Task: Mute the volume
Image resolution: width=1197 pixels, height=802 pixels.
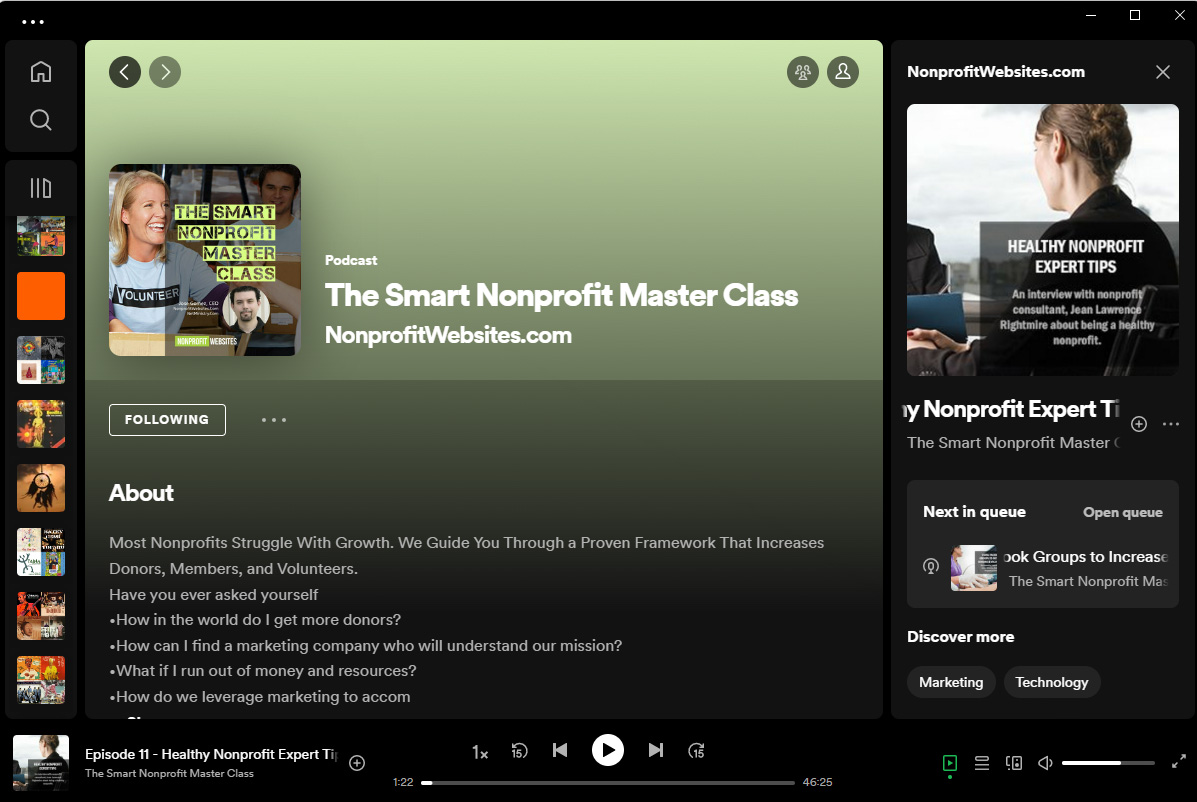Action: [1045, 763]
